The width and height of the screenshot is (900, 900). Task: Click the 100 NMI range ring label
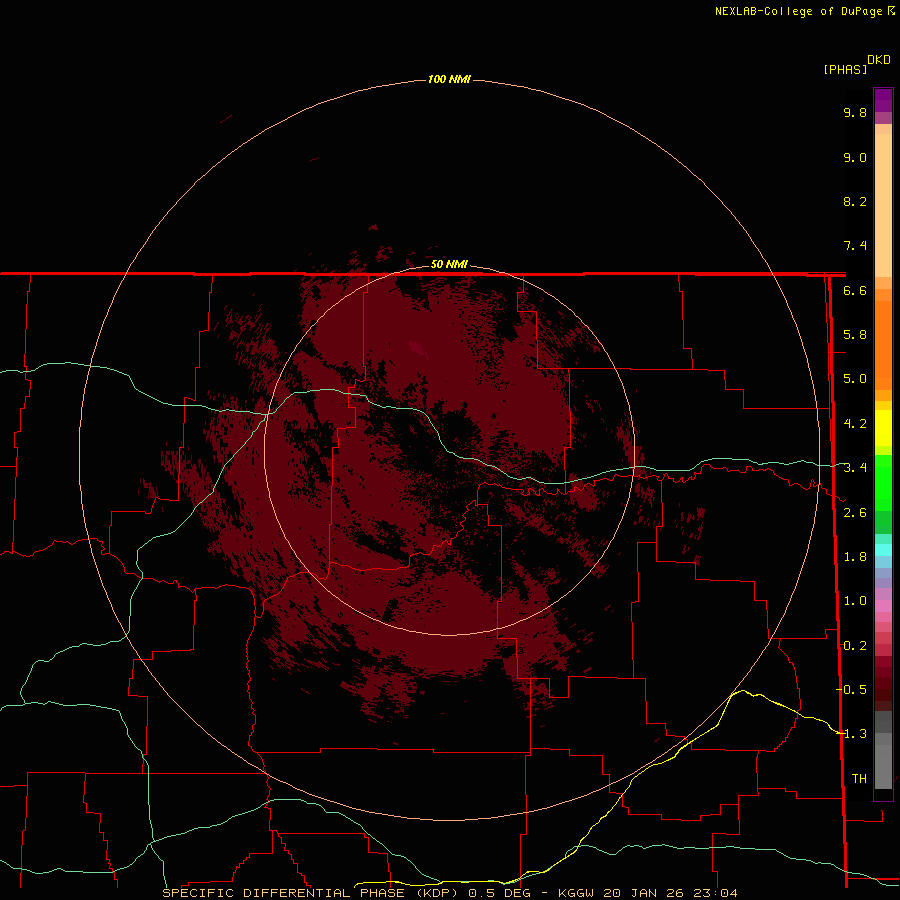(449, 79)
